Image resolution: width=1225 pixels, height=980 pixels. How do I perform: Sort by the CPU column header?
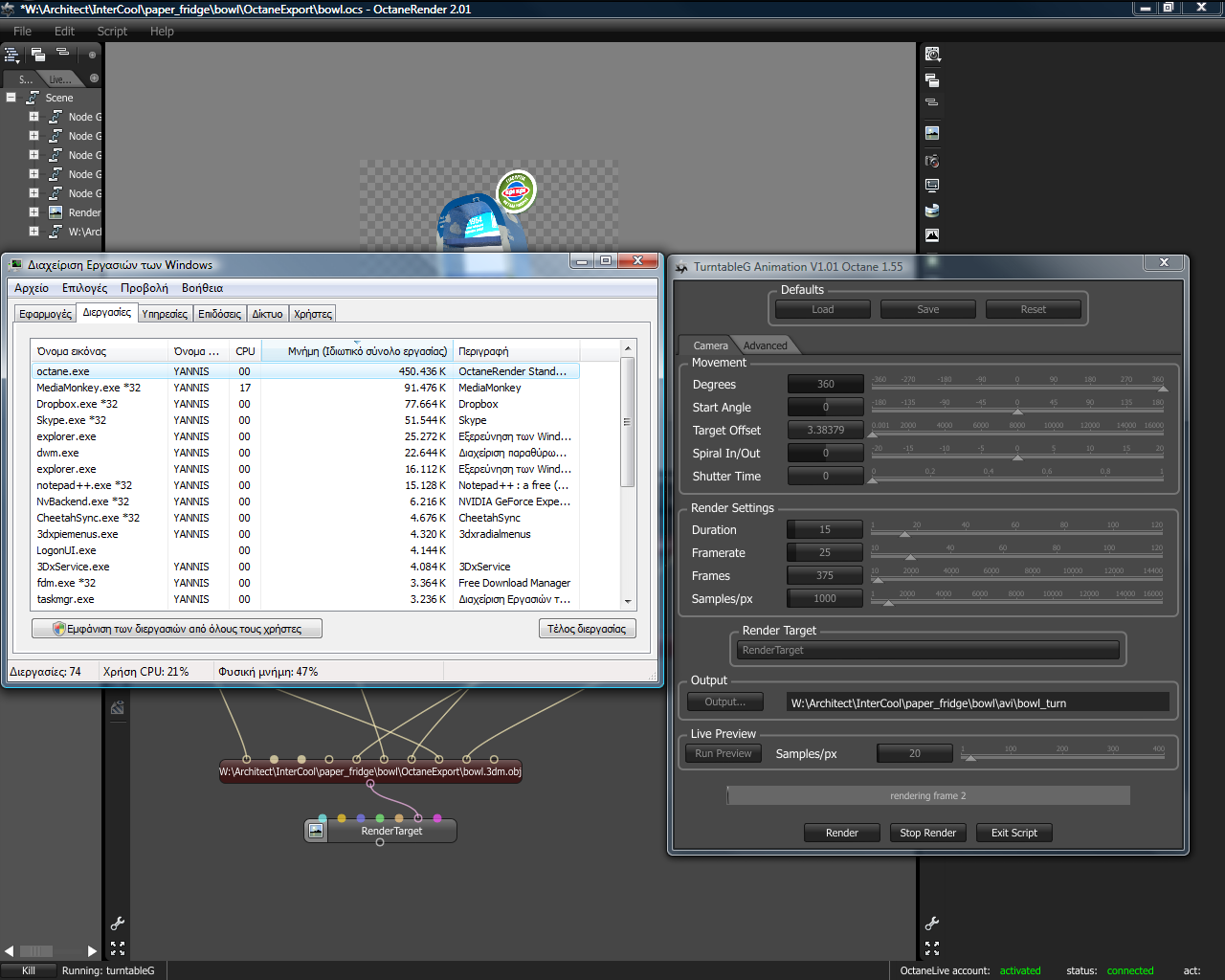(x=245, y=351)
